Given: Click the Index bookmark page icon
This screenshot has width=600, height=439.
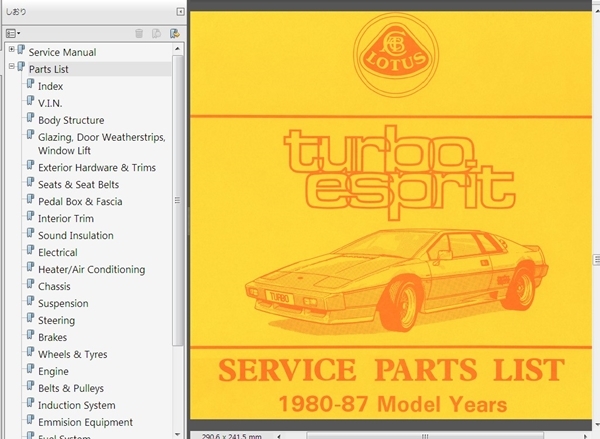Looking at the screenshot, I should coord(30,84).
